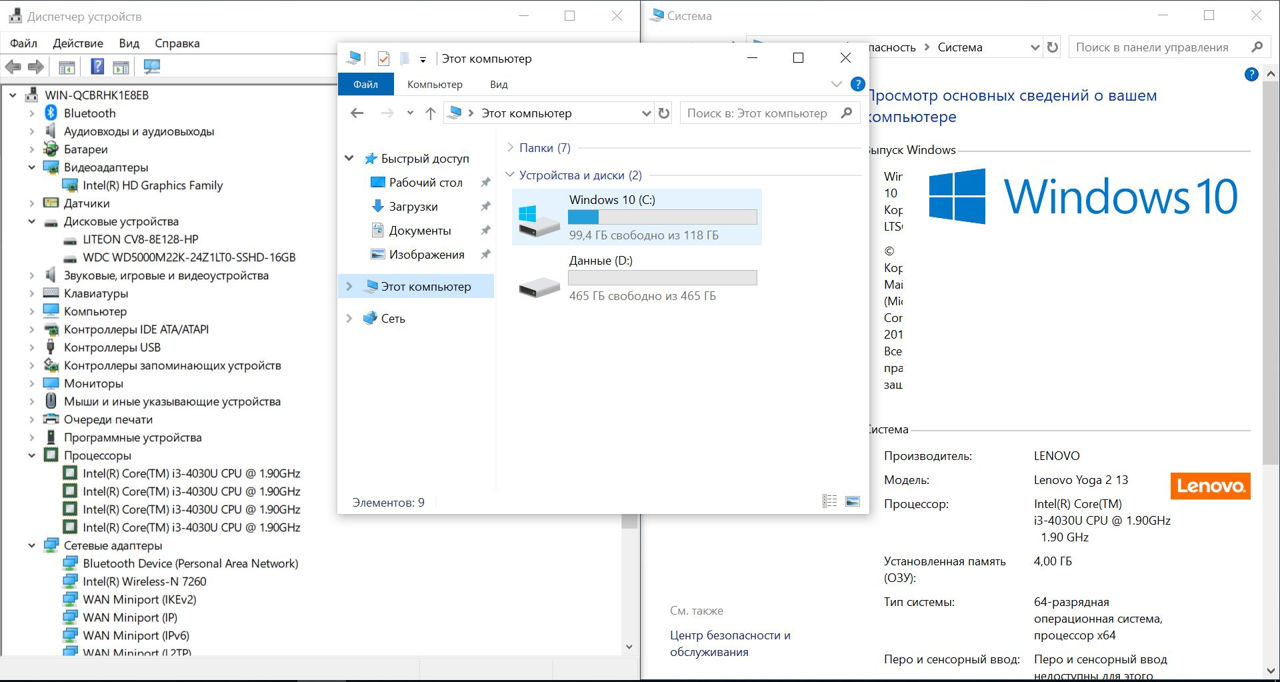
Task: Expand the Папки (7) group
Action: click(510, 148)
